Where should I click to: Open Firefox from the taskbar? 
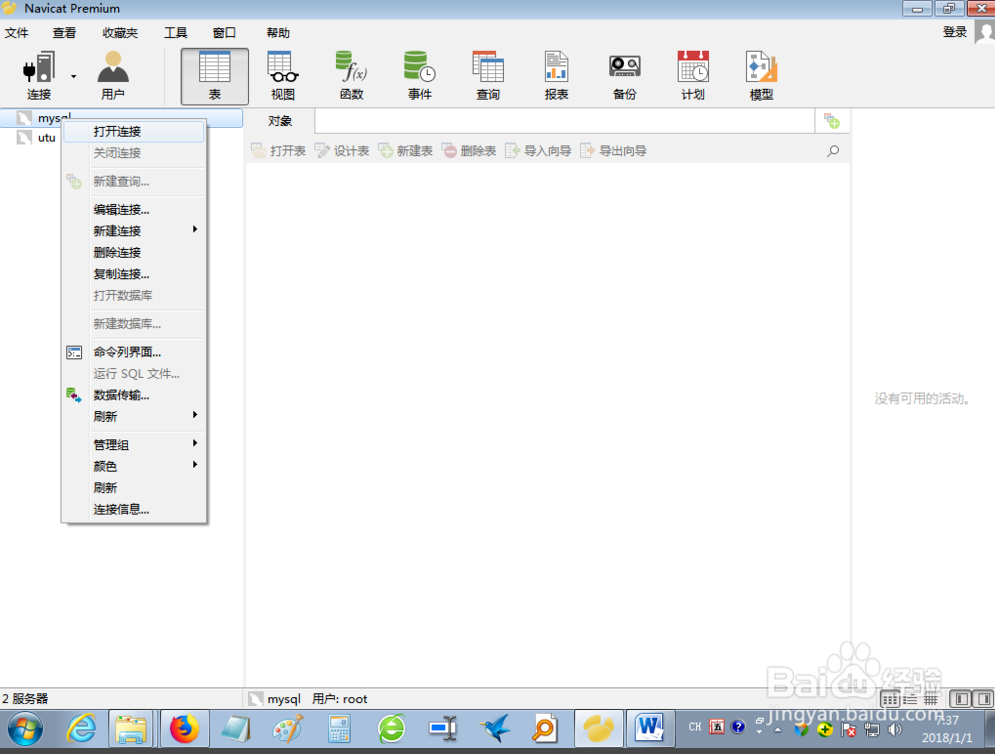pyautogui.click(x=184, y=729)
